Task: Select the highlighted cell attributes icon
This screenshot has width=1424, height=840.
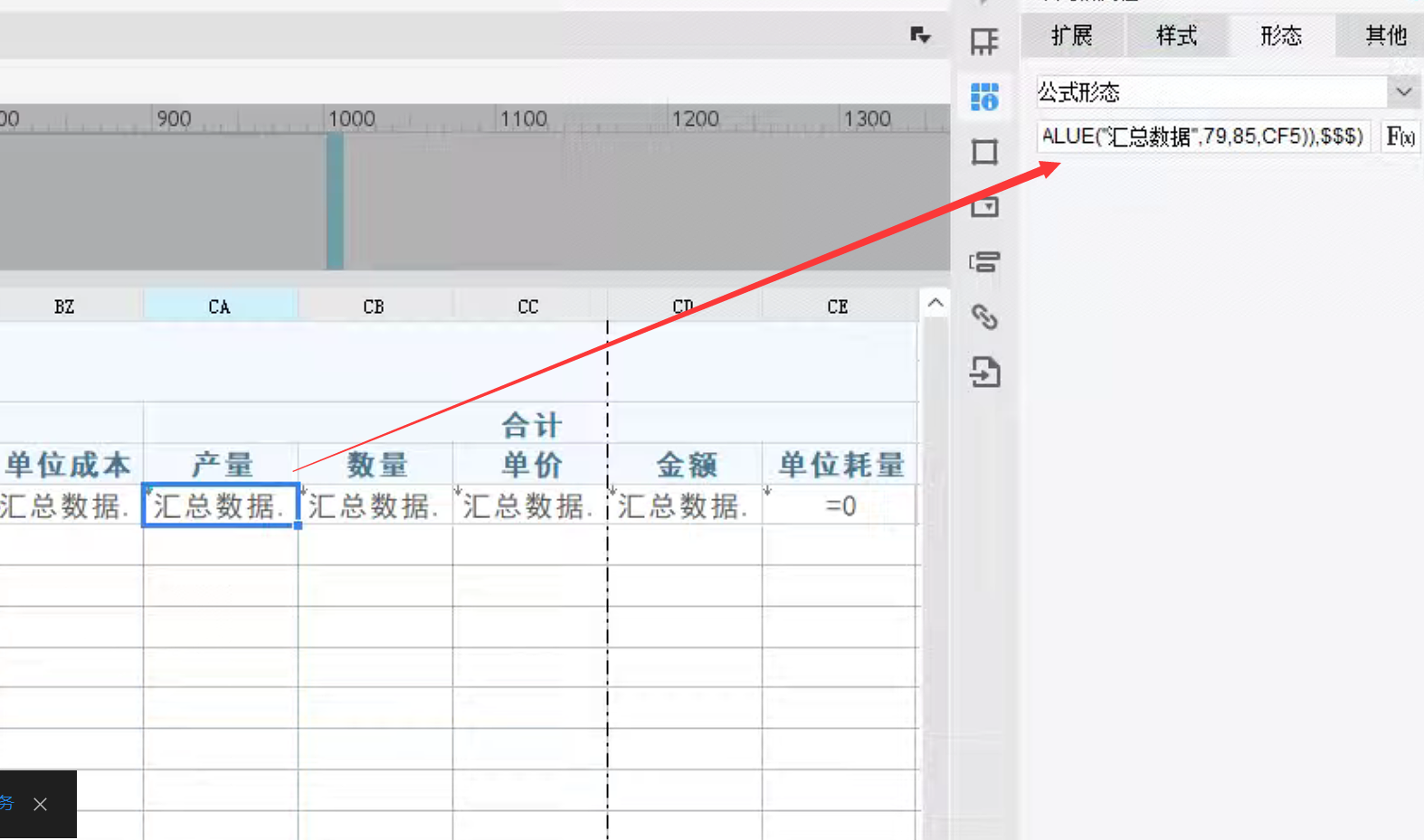Action: (984, 96)
